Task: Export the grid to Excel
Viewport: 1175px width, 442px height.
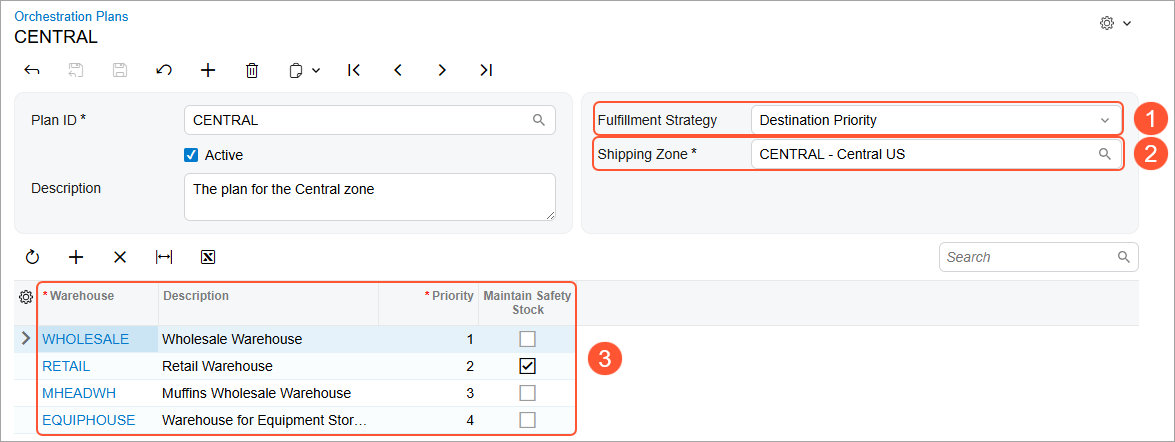Action: pos(208,257)
